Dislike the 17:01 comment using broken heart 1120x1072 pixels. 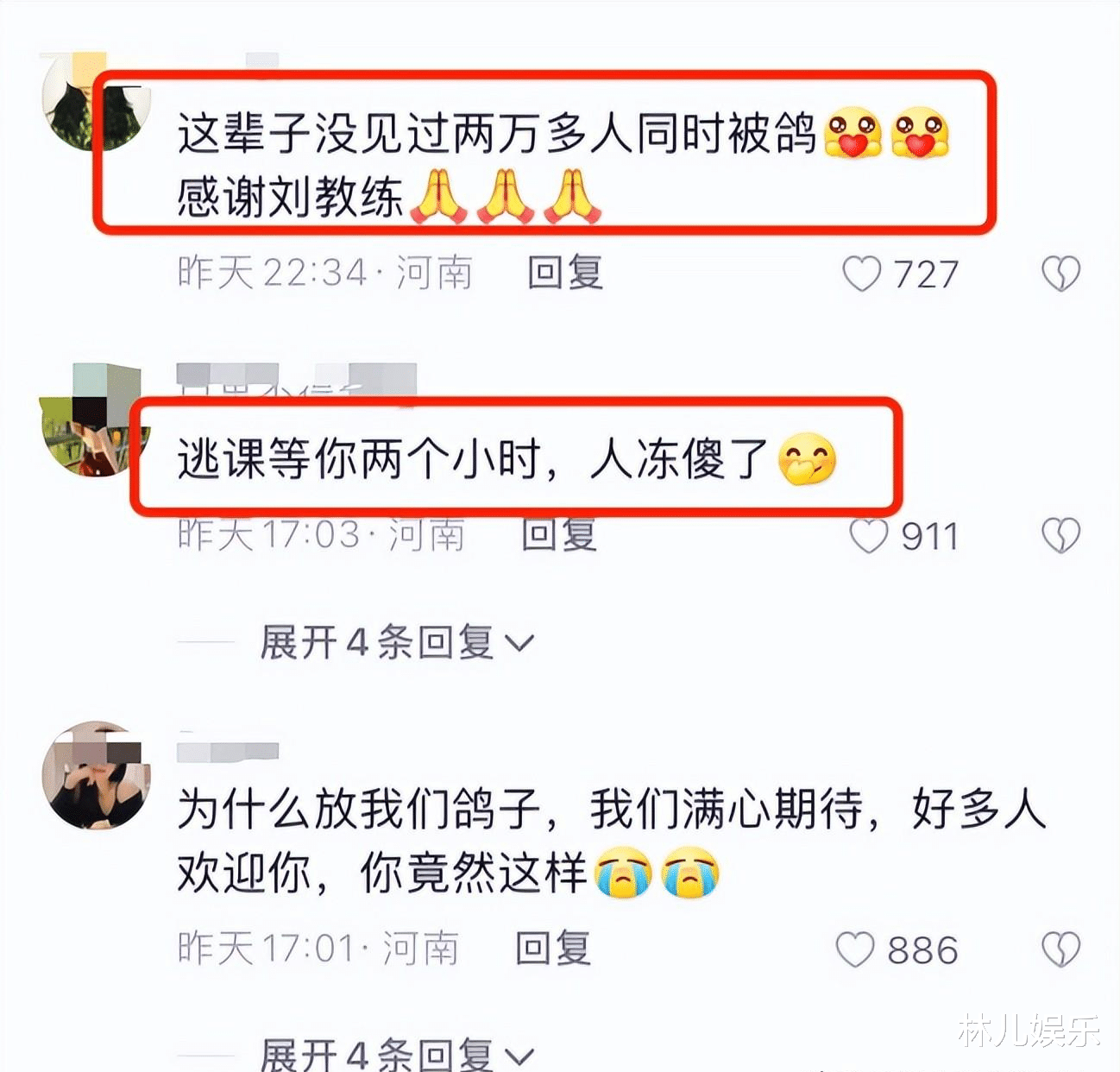[1060, 949]
